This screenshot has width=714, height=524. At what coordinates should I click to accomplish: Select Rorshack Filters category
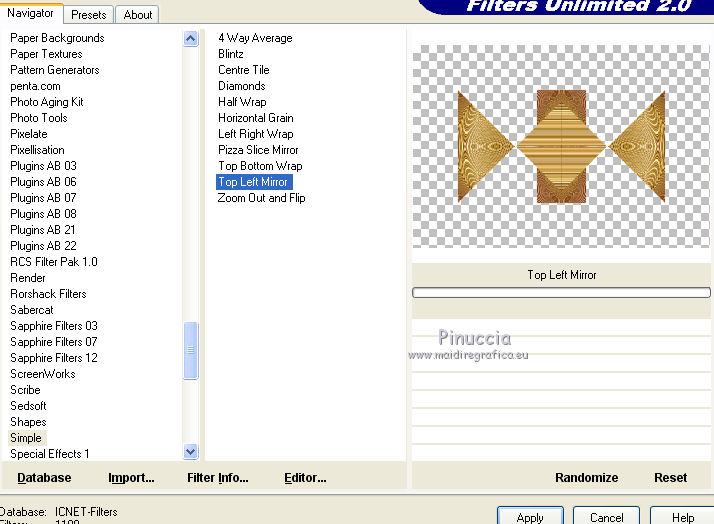tap(48, 294)
